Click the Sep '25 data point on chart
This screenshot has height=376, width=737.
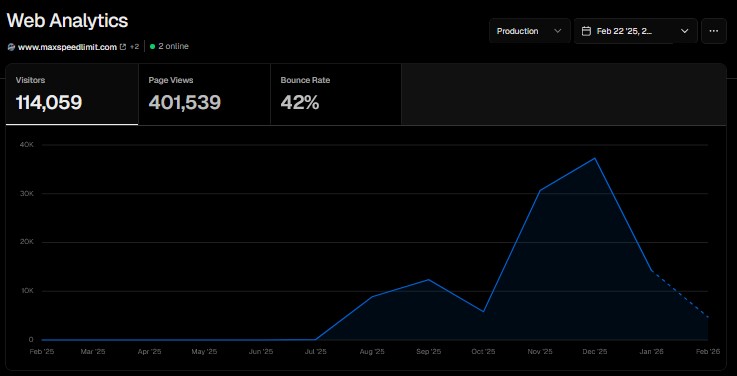428,280
